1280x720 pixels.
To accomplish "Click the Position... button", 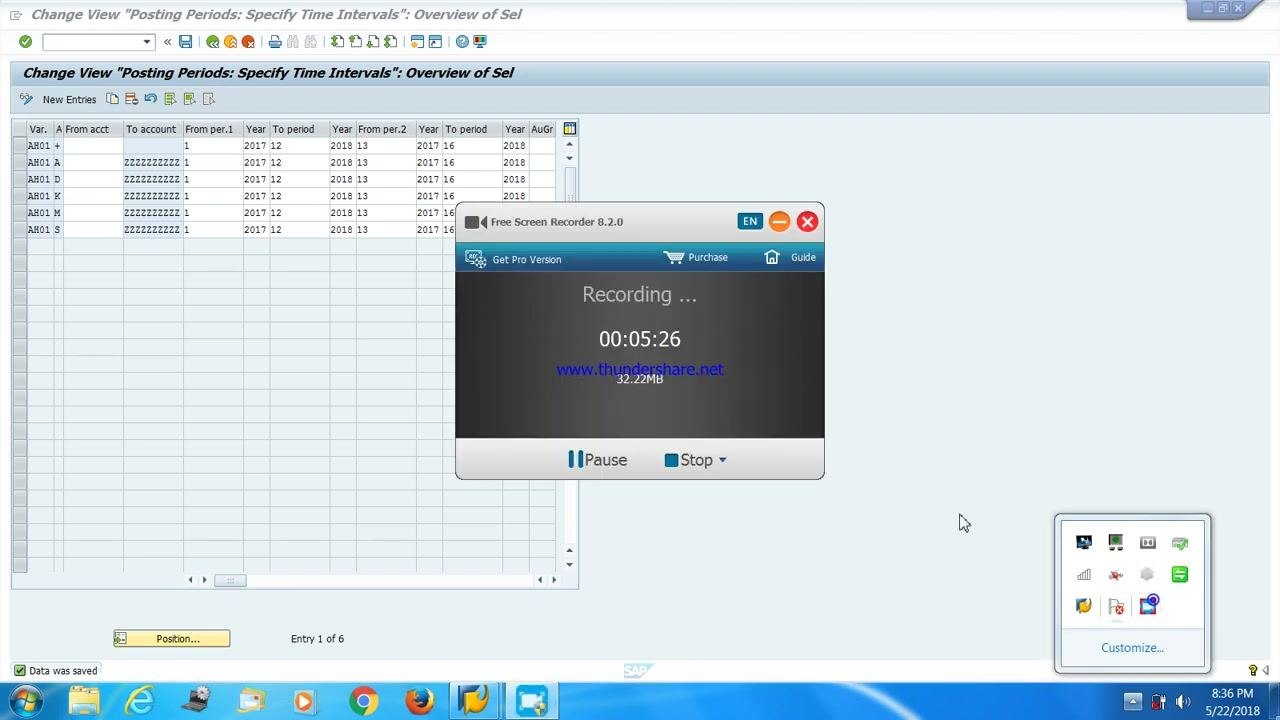I will pos(172,638).
